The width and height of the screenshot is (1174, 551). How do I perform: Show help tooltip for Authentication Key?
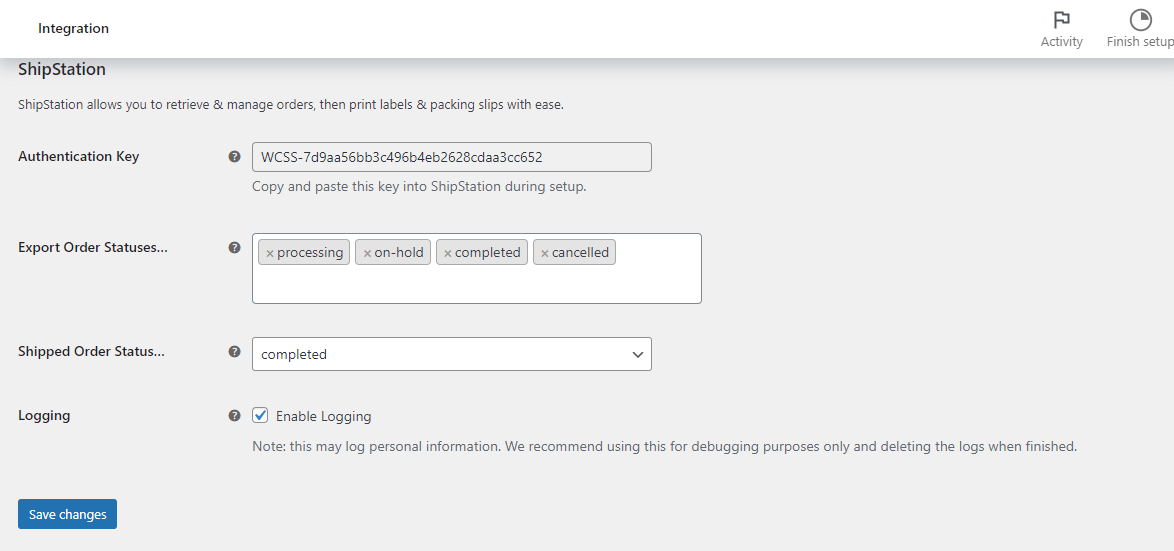234,156
